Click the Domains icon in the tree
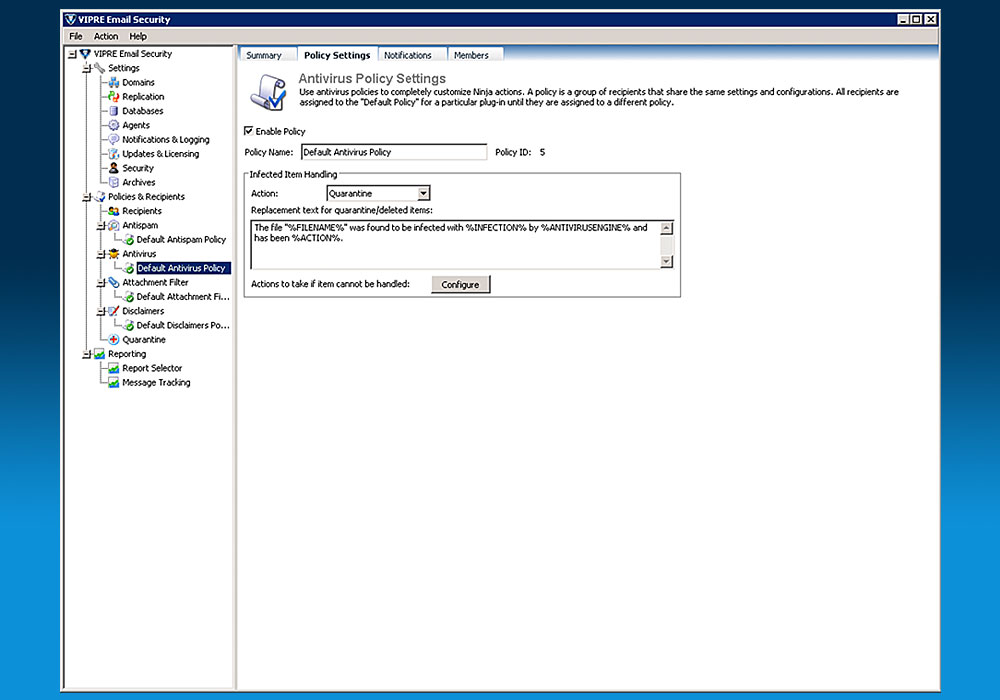The width and height of the screenshot is (1000, 700). (114, 82)
